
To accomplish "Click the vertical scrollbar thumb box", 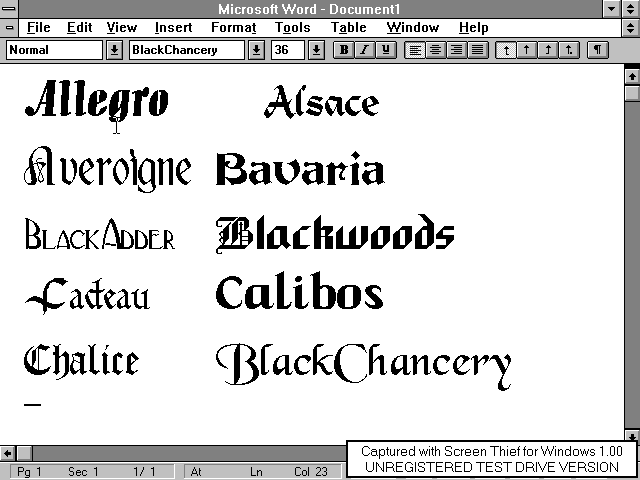I will tap(631, 93).
